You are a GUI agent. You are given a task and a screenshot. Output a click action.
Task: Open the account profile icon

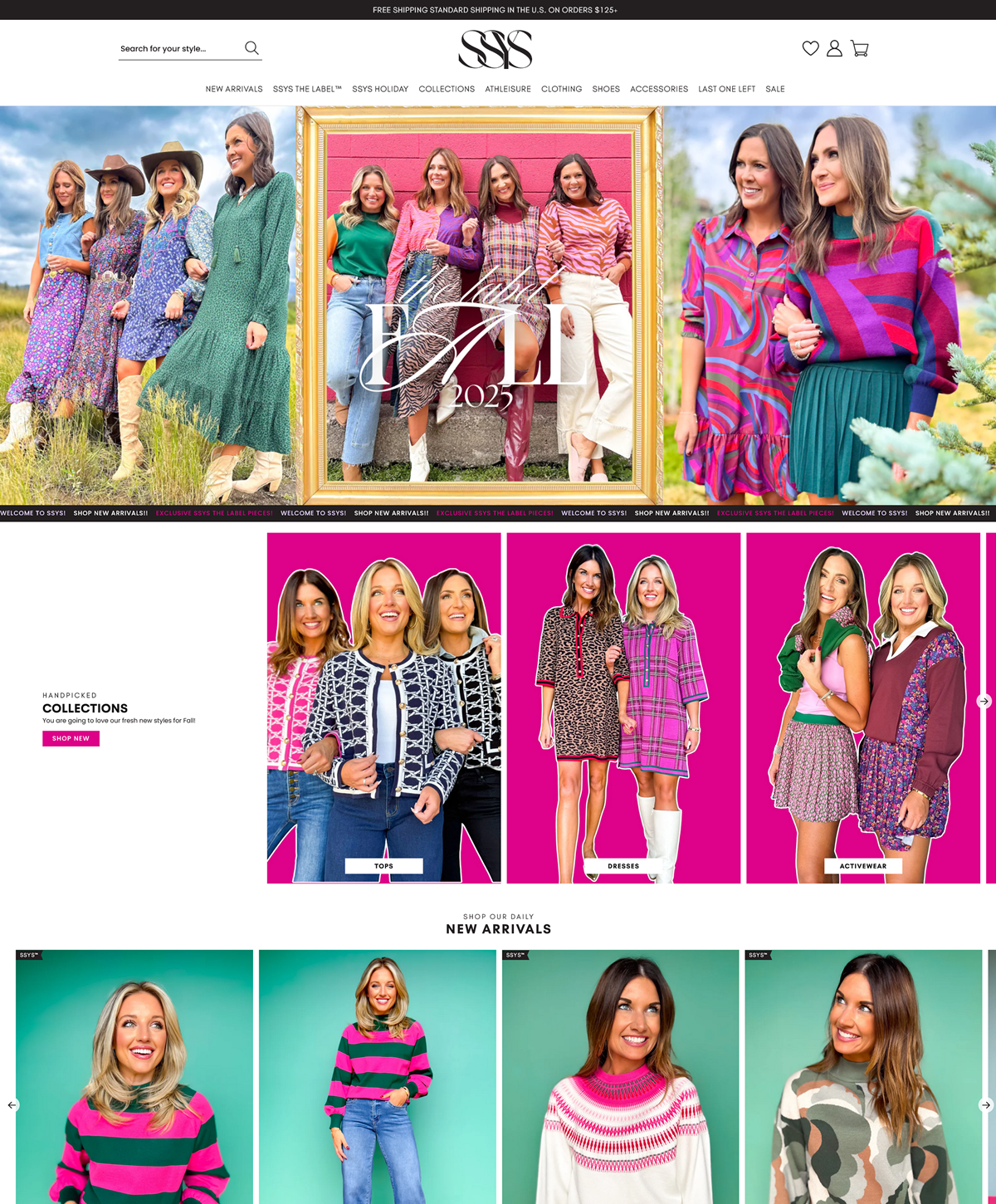834,48
